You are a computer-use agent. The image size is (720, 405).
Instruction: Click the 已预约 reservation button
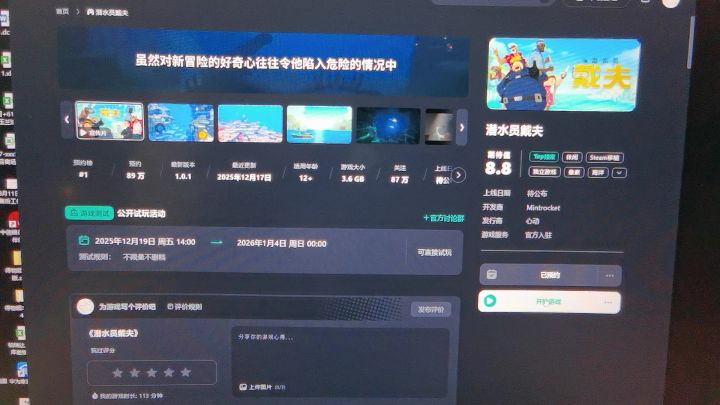550,275
